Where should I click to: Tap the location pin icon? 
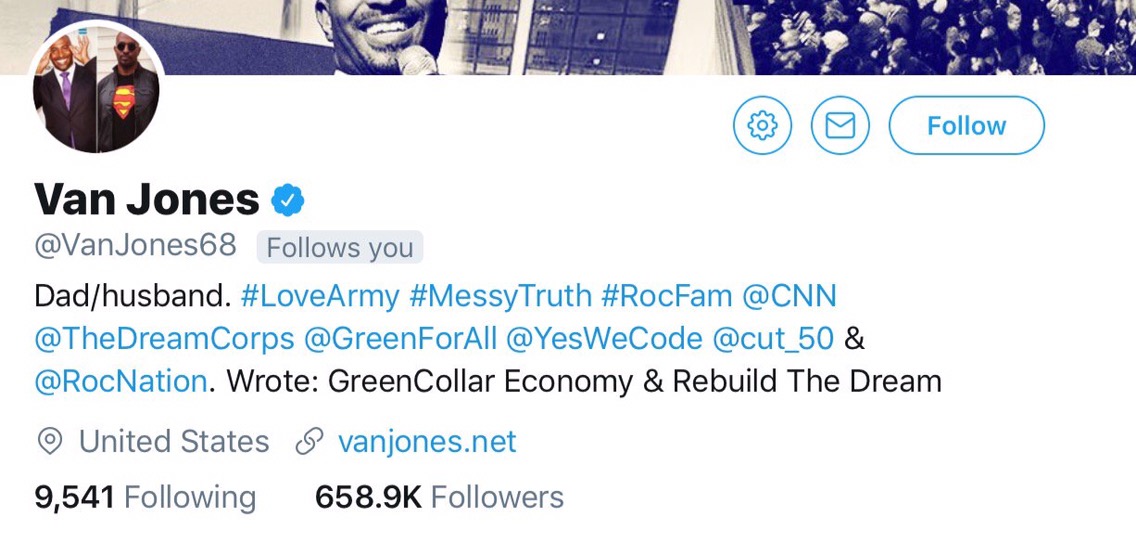tap(49, 442)
